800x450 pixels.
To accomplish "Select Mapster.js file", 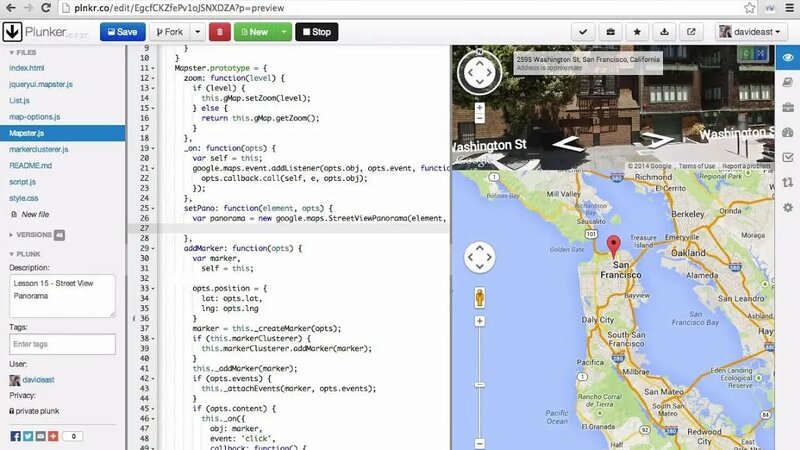I will click(x=62, y=133).
